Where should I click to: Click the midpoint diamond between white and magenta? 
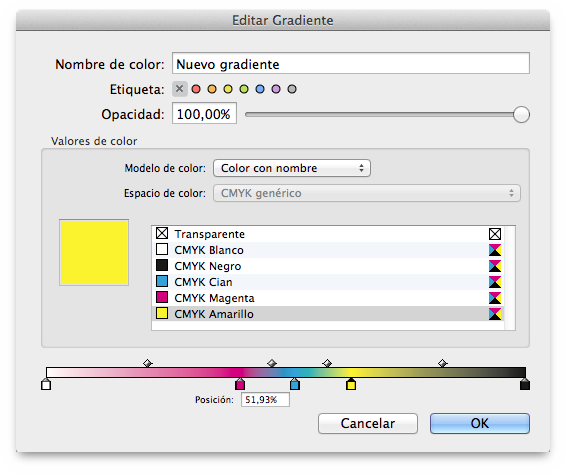[147, 363]
